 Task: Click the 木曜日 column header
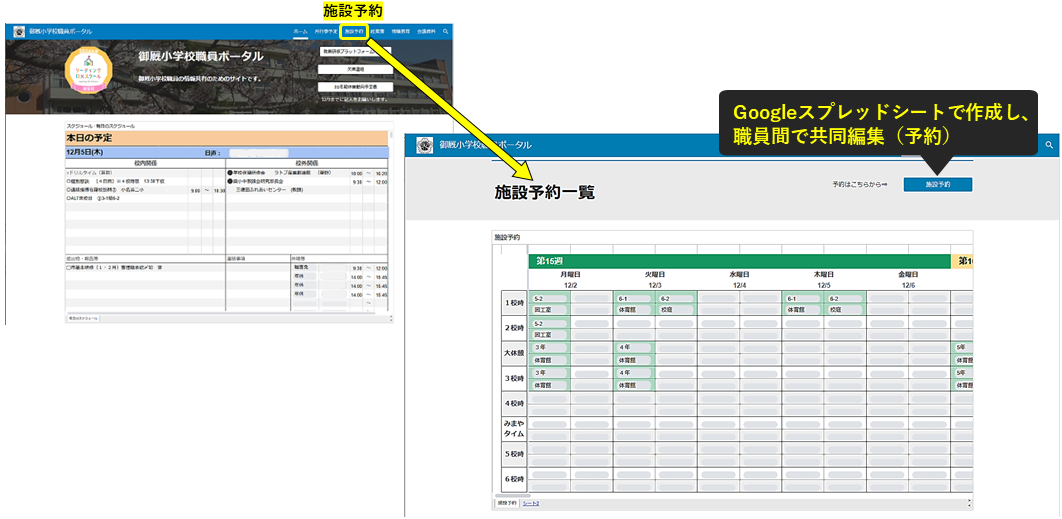(x=824, y=275)
